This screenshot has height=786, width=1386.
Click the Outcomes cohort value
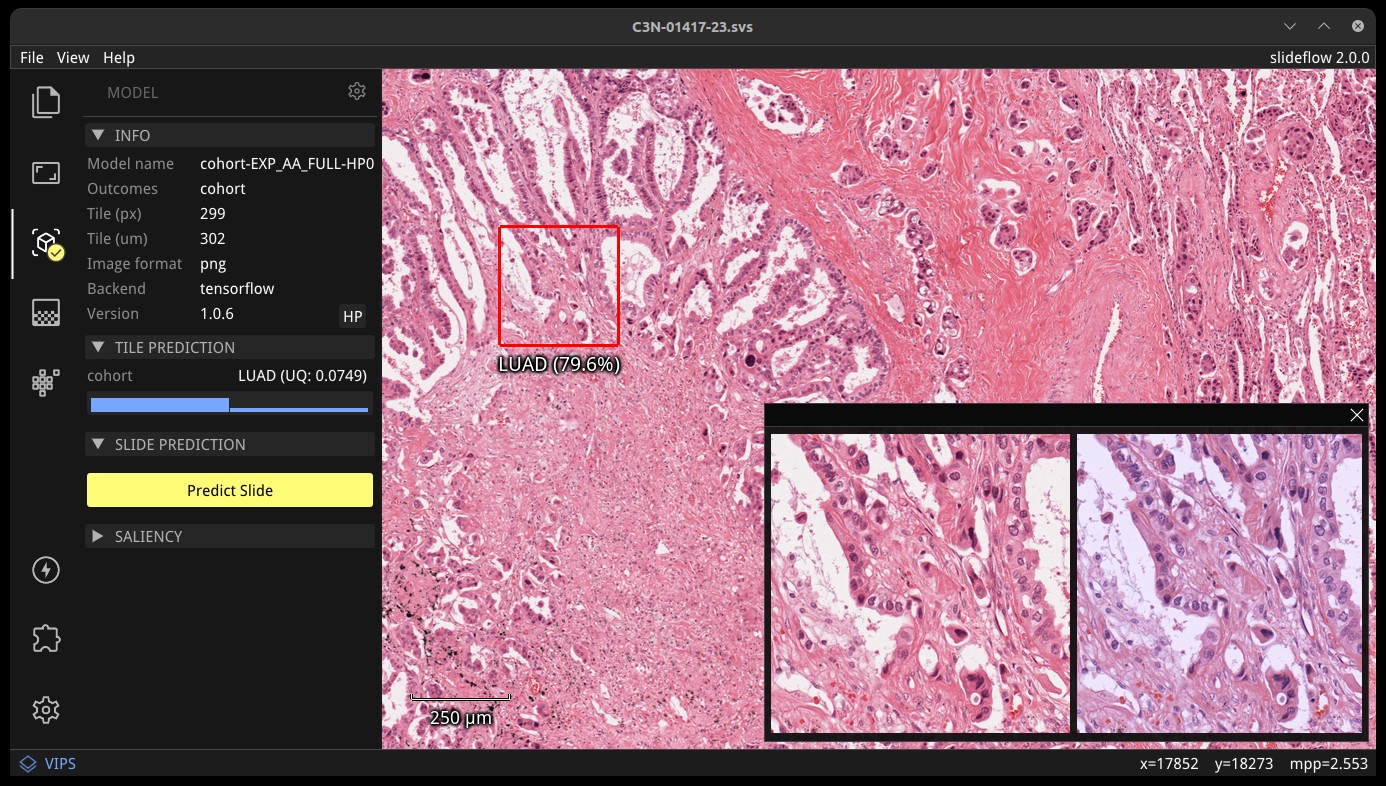[223, 189]
